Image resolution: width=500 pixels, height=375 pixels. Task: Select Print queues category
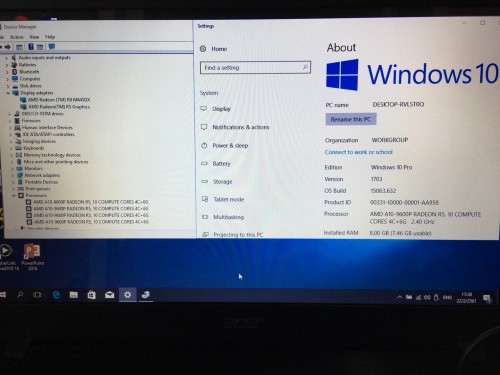point(38,189)
